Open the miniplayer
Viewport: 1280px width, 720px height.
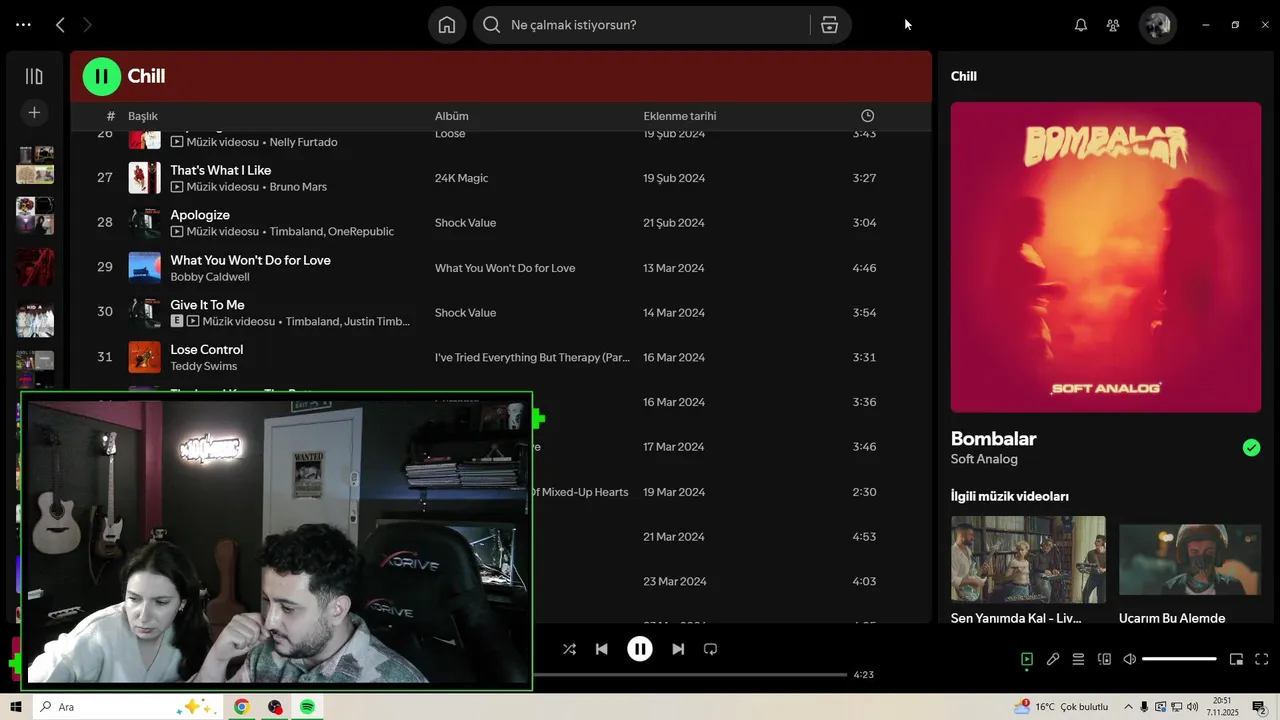click(1236, 659)
